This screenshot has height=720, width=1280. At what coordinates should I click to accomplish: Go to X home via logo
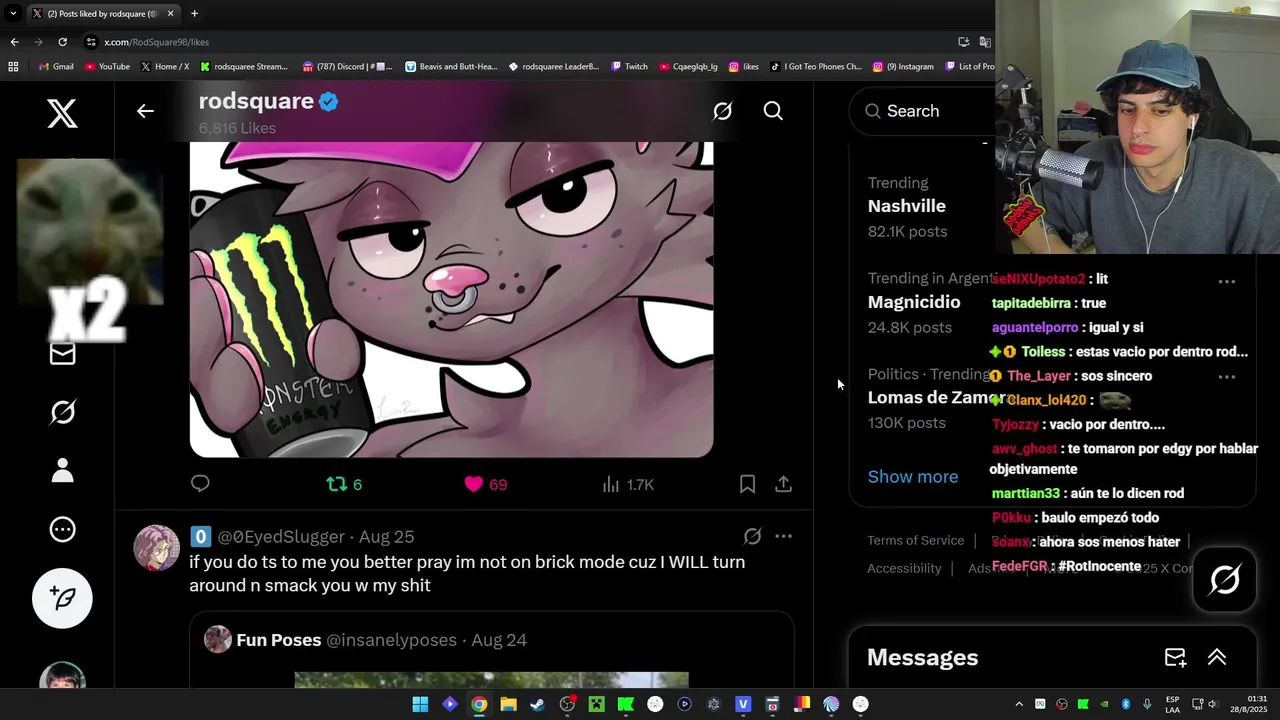point(62,113)
